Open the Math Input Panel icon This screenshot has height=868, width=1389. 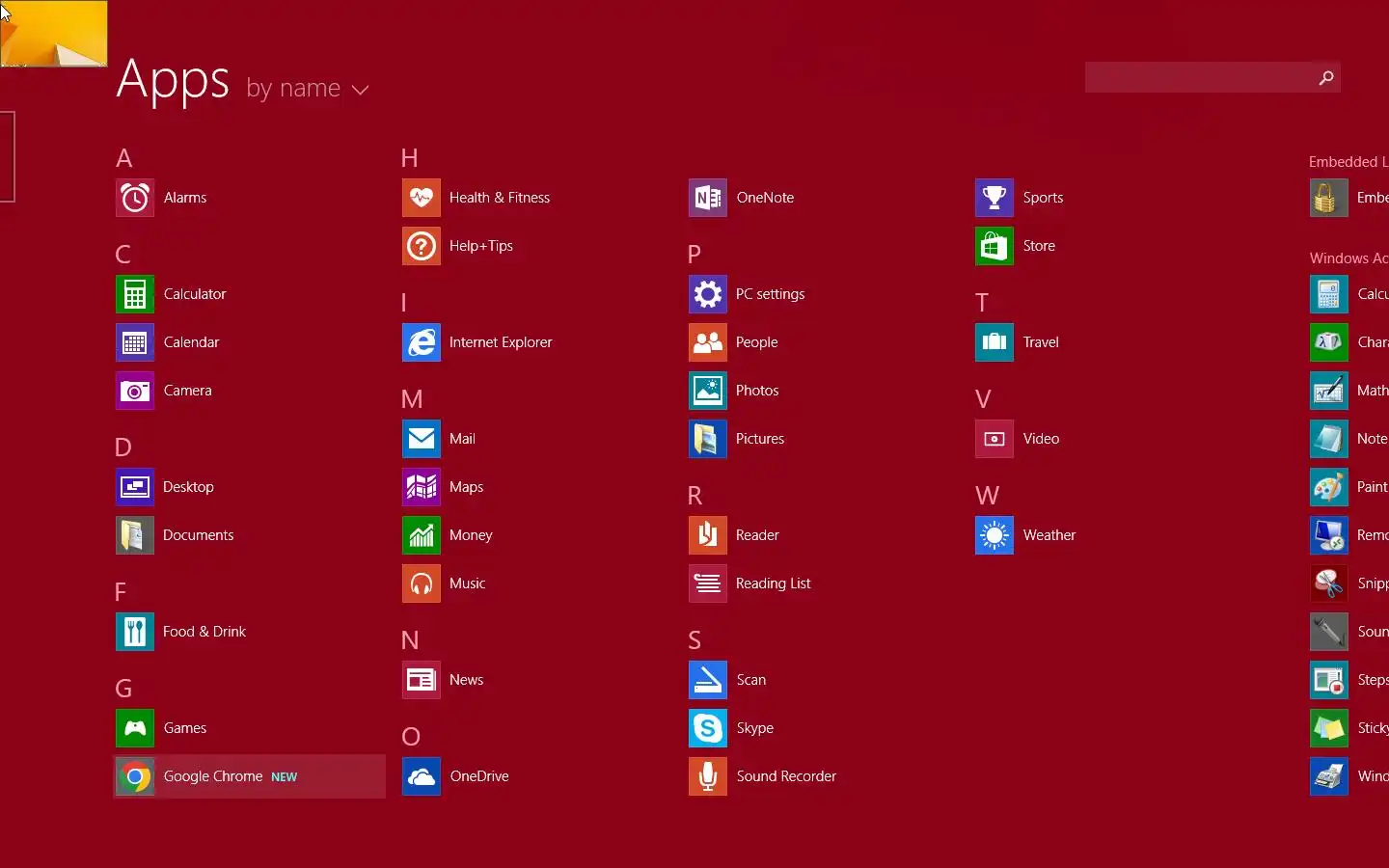click(x=1329, y=391)
